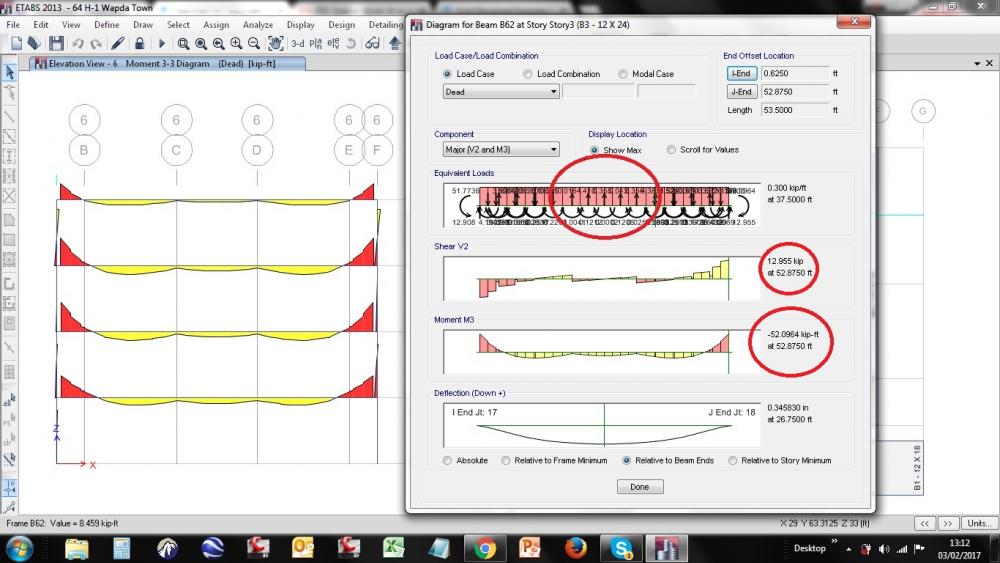
Task: Toggle the model lock padlock icon
Action: (139, 43)
